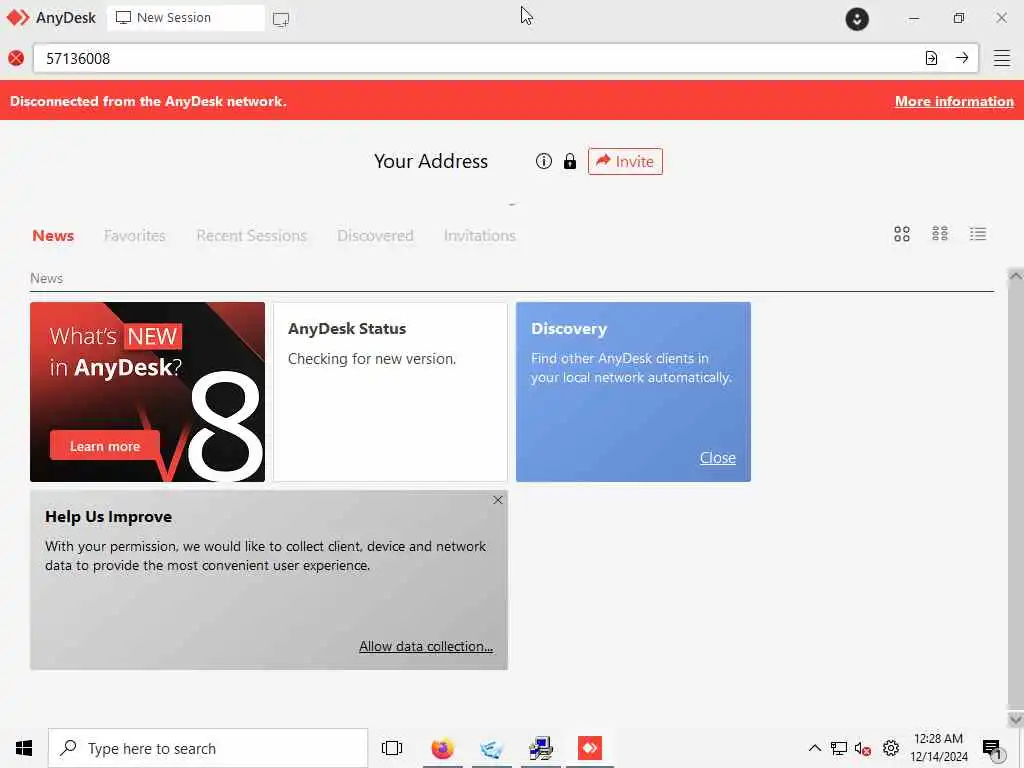Click the settings gear tray icon
Image resolution: width=1024 pixels, height=768 pixels.
890,748
